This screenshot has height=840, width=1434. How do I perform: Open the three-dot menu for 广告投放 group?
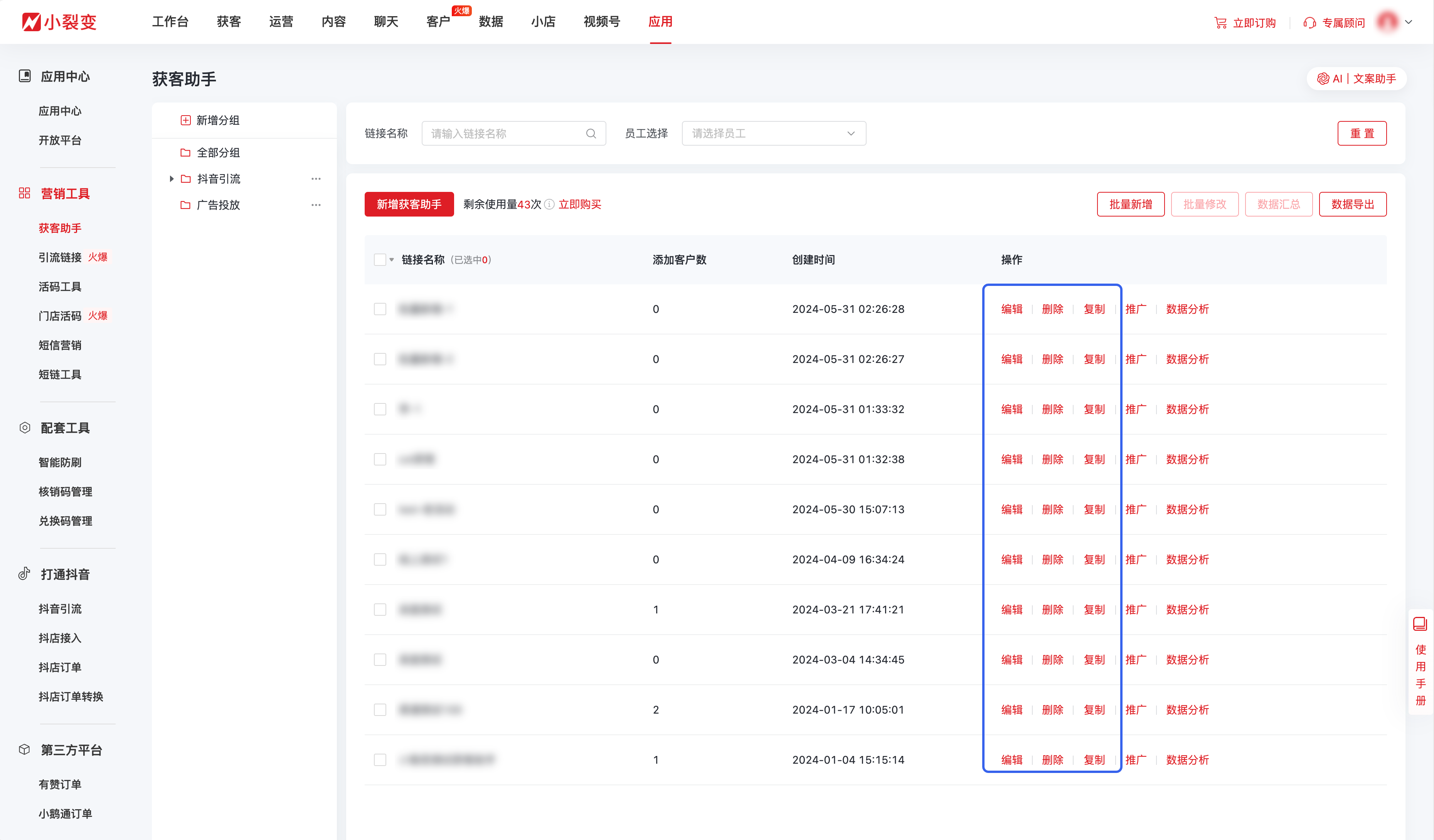point(316,205)
